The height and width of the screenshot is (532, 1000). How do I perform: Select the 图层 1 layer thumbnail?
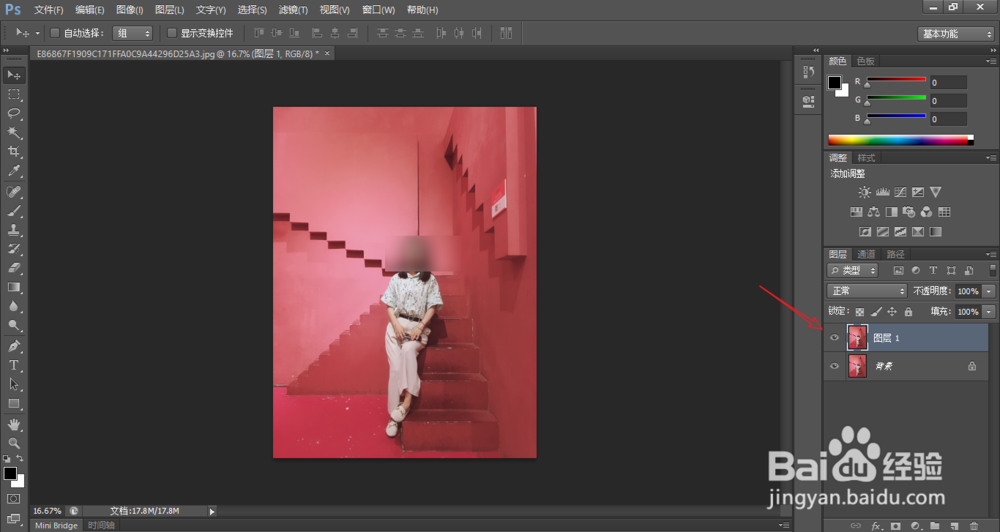click(857, 338)
